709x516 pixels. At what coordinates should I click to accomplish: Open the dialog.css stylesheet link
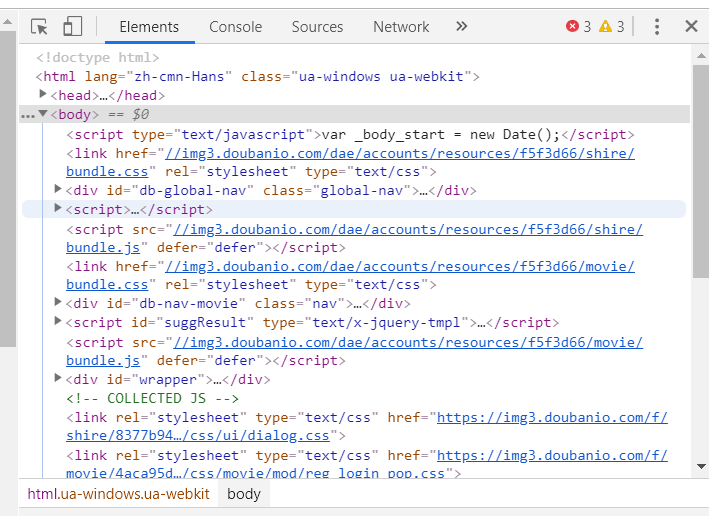367,426
